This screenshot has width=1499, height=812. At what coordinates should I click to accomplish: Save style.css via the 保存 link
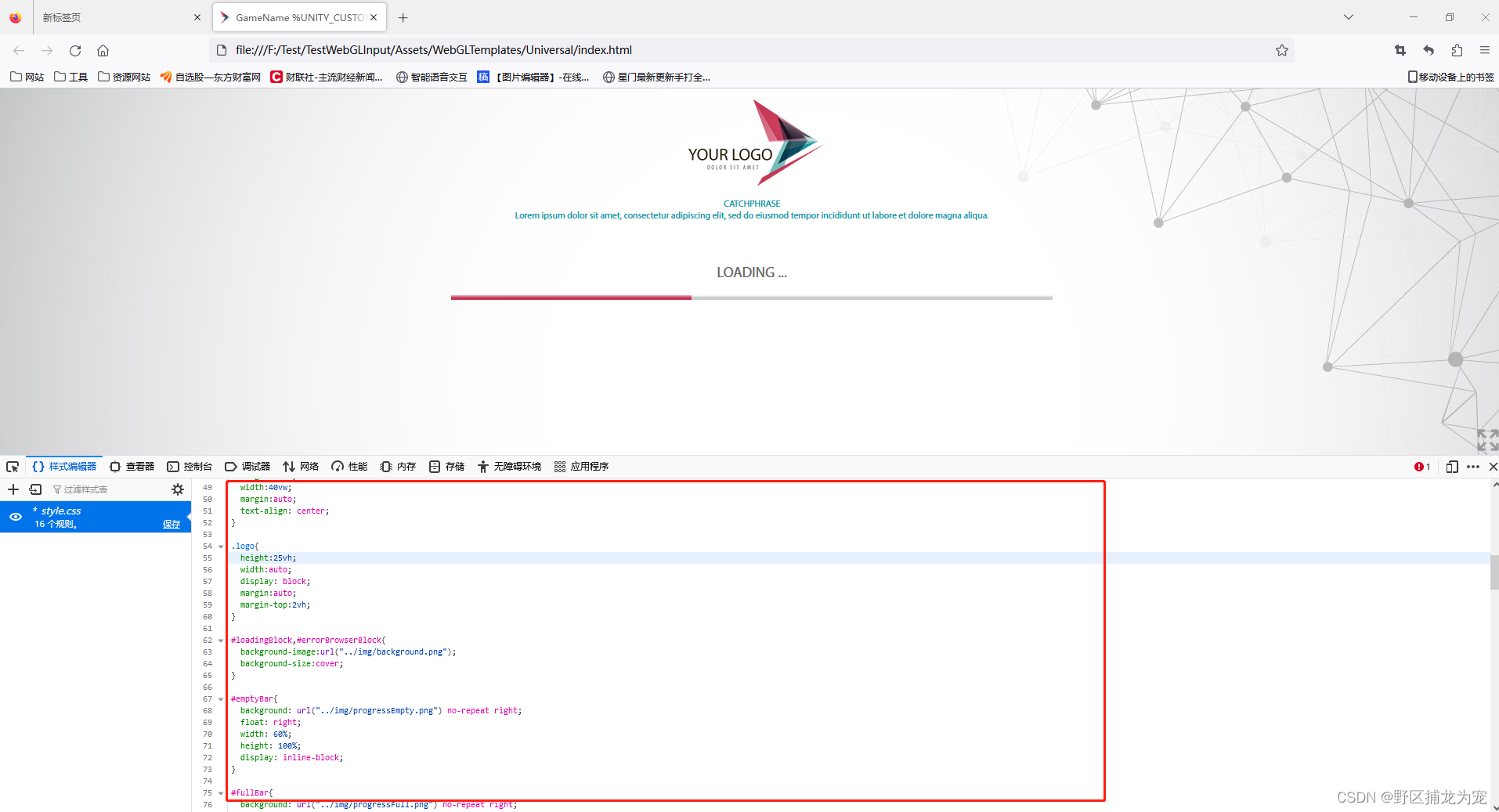pos(172,524)
